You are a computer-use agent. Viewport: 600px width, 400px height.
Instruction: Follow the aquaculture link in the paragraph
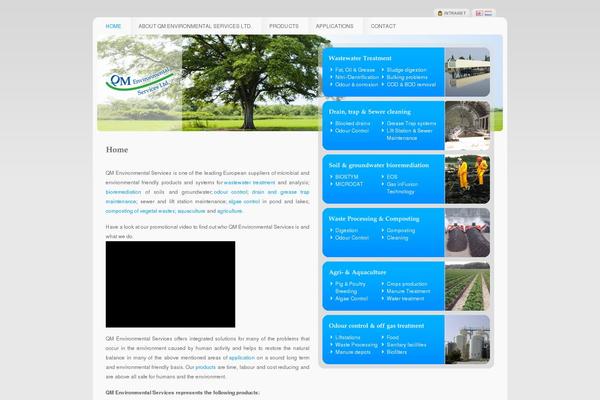click(191, 211)
